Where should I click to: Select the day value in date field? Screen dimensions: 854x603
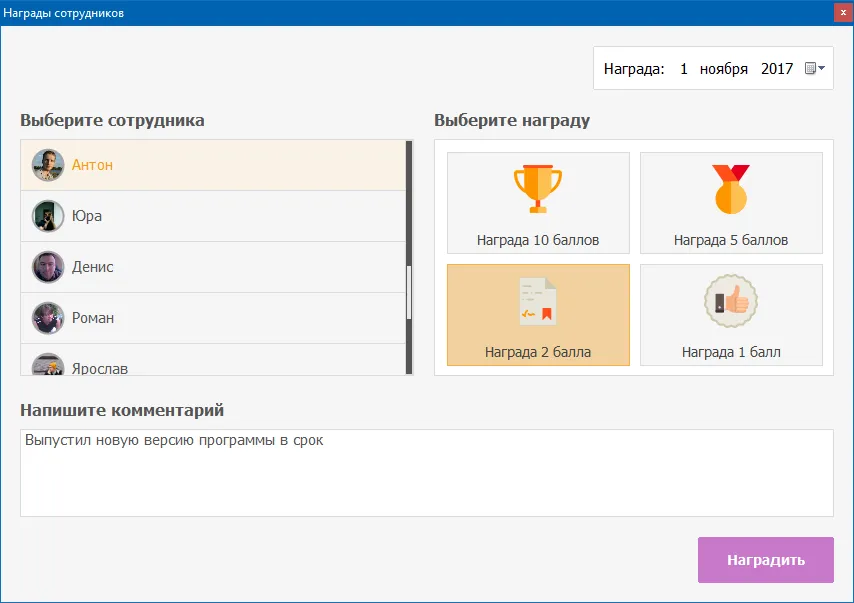click(684, 69)
